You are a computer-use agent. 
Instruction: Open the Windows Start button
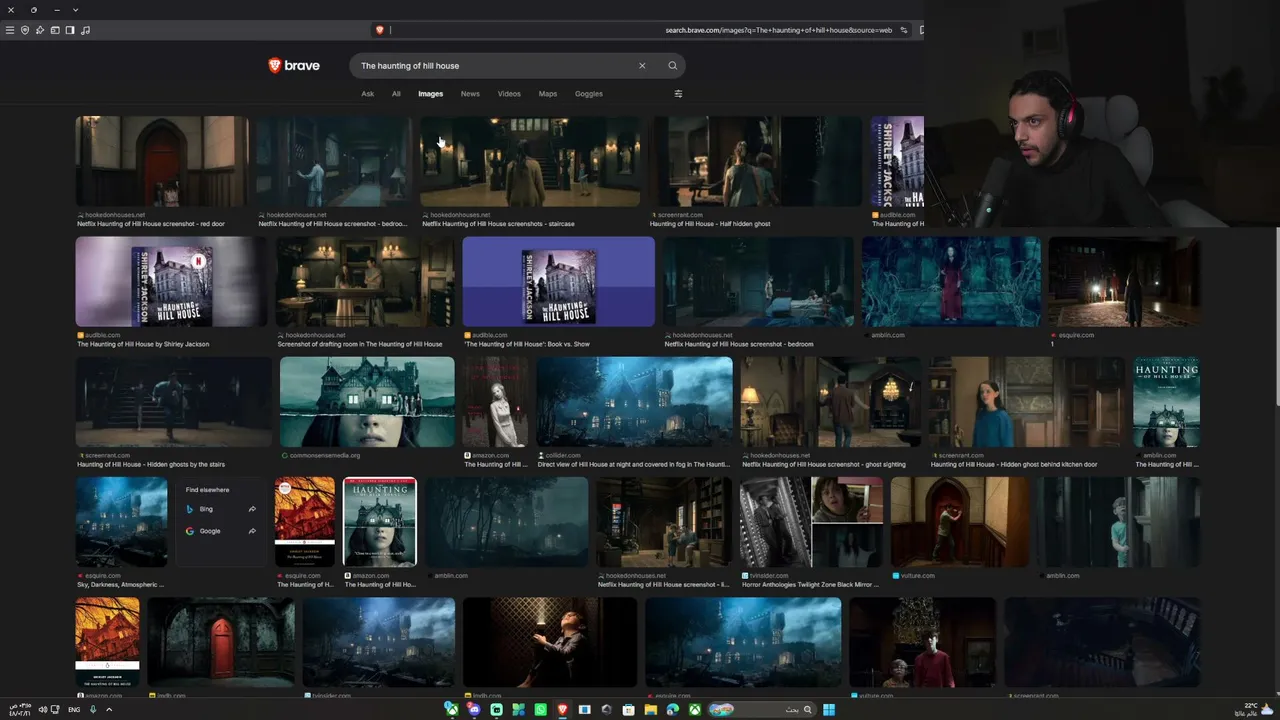829,710
